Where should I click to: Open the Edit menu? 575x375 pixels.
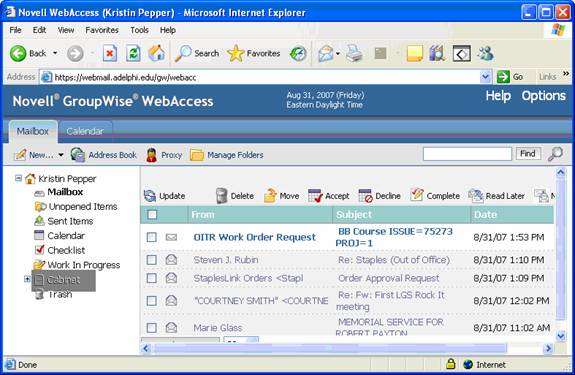coord(39,30)
